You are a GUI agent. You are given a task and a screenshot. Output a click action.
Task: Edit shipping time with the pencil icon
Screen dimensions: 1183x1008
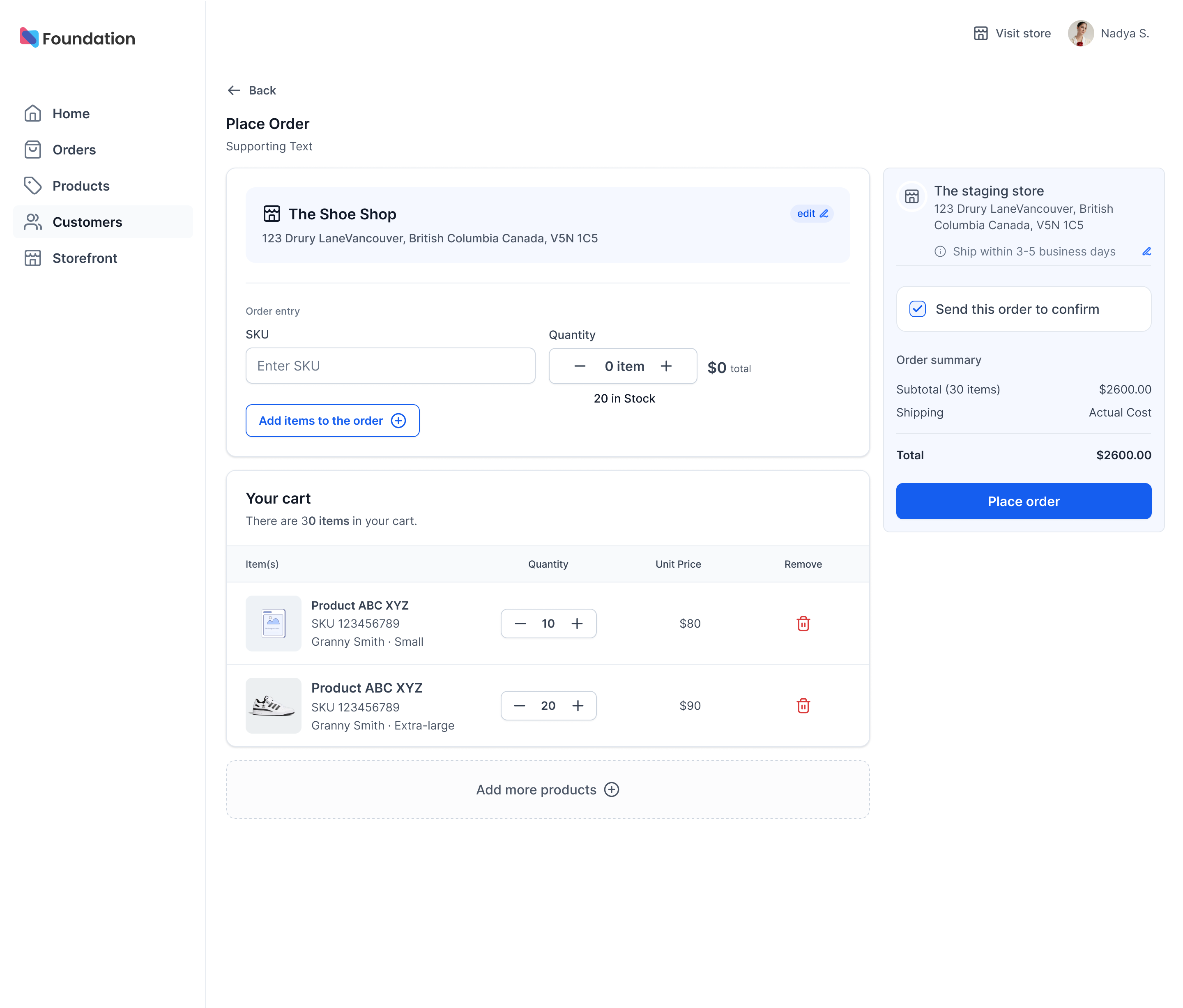pos(1146,251)
